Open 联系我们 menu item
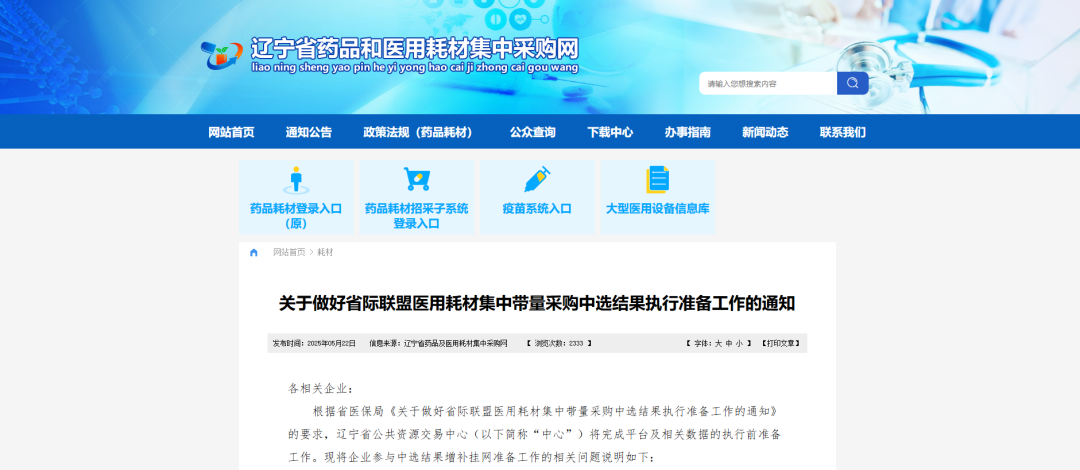Screen dimensions: 1080x470 tap(842, 132)
